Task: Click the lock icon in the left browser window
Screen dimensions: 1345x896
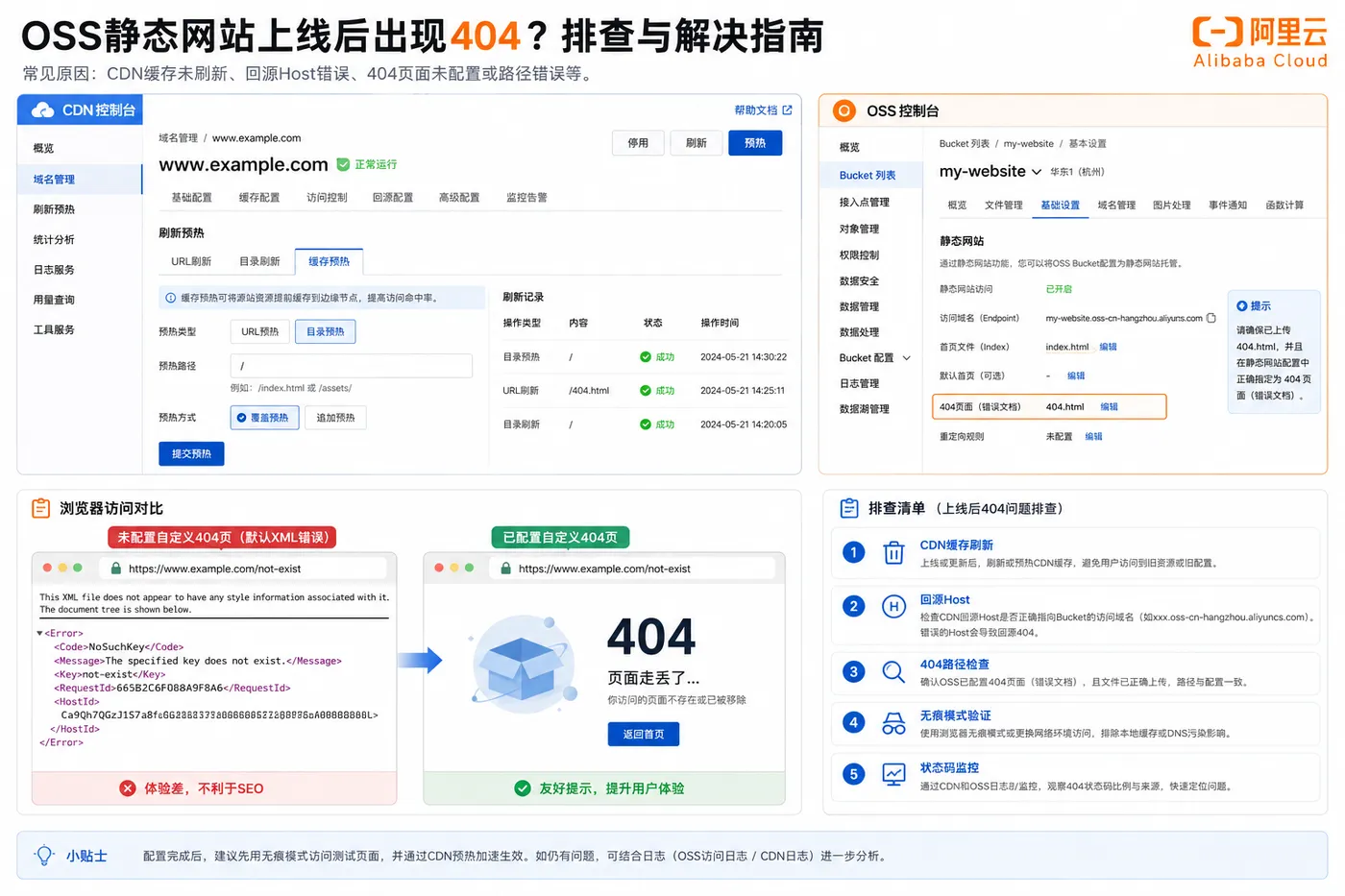Action: pyautogui.click(x=115, y=569)
